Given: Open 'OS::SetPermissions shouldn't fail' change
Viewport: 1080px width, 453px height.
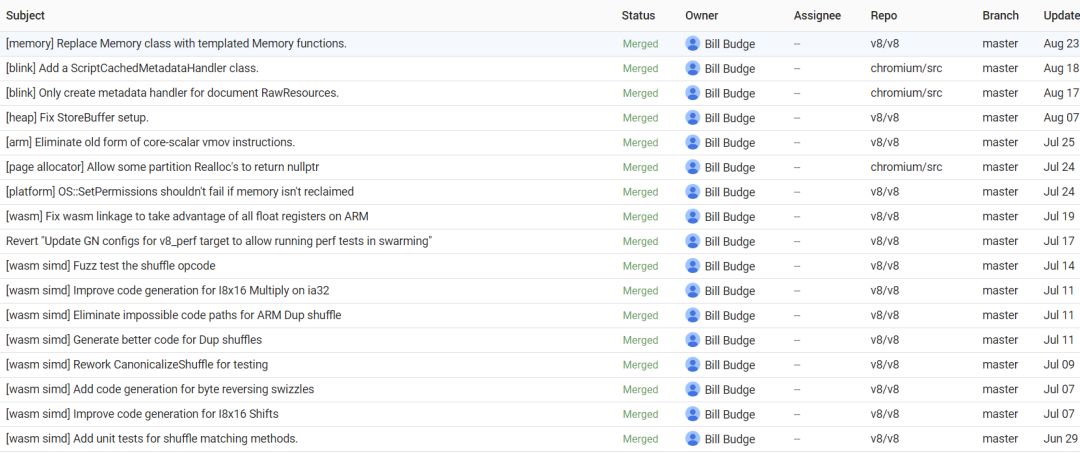Looking at the screenshot, I should point(180,192).
